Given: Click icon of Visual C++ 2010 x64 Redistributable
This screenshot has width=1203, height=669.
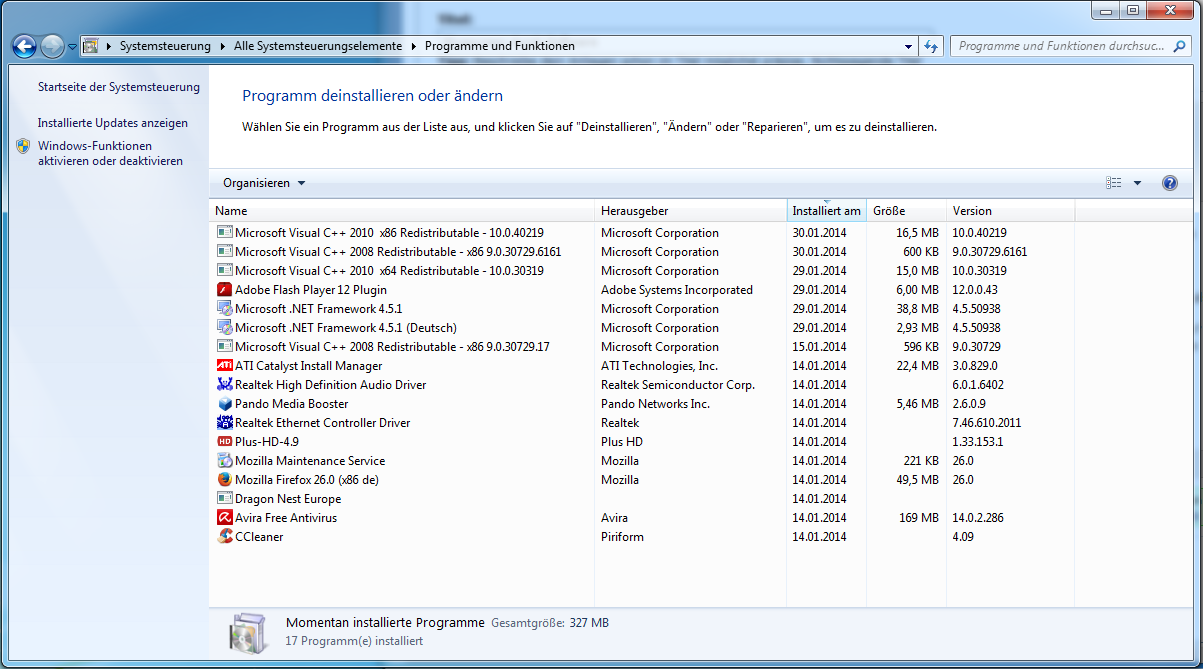Looking at the screenshot, I should pyautogui.click(x=225, y=271).
